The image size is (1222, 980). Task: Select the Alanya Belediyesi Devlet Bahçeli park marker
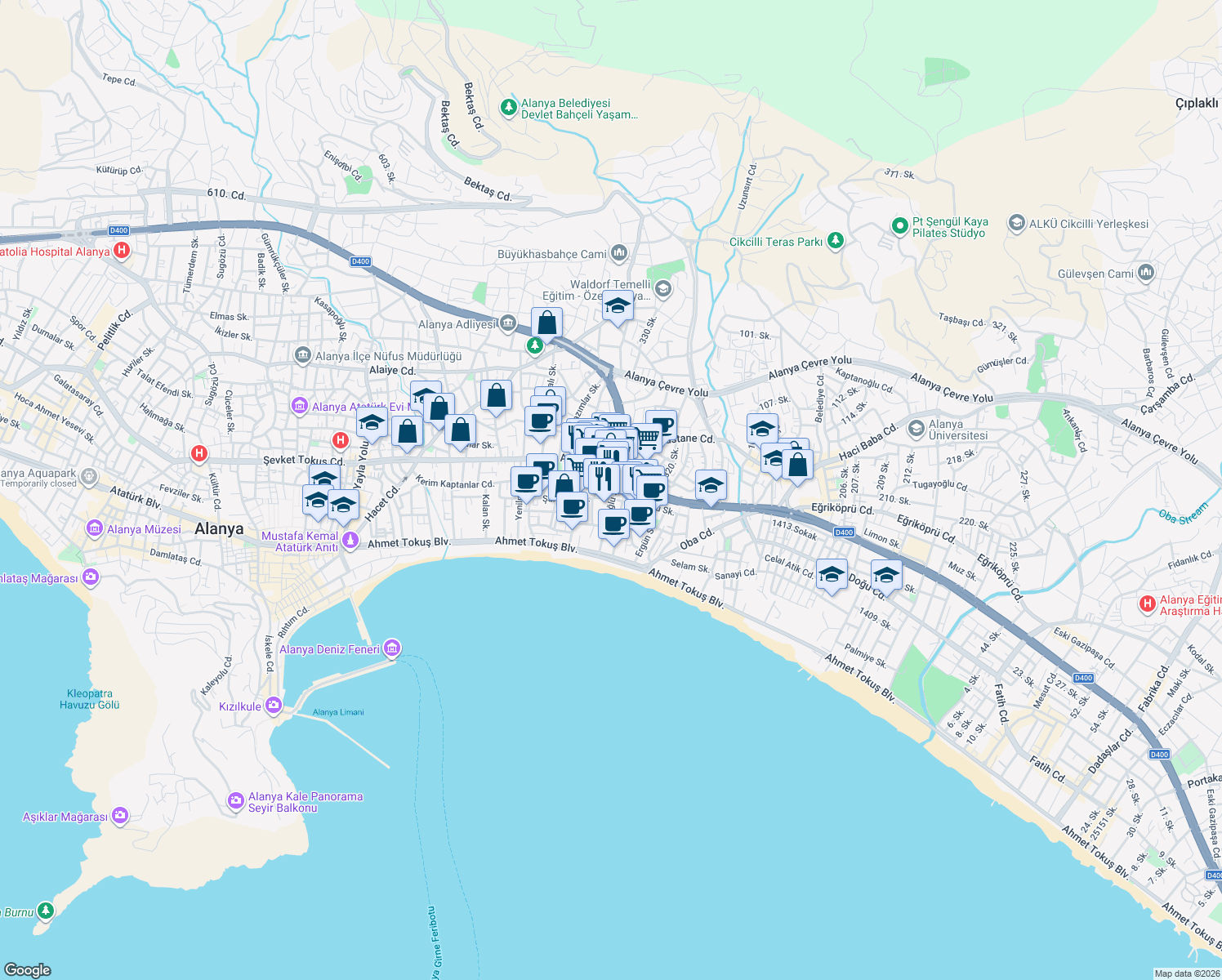pos(507,106)
